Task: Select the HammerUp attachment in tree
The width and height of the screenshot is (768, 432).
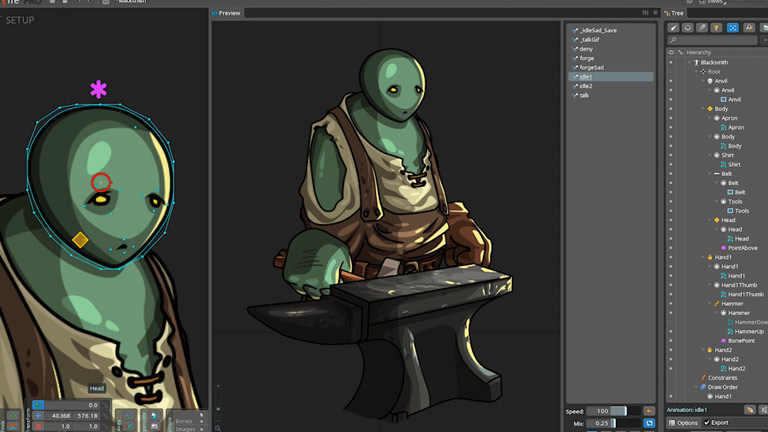Action: click(749, 332)
